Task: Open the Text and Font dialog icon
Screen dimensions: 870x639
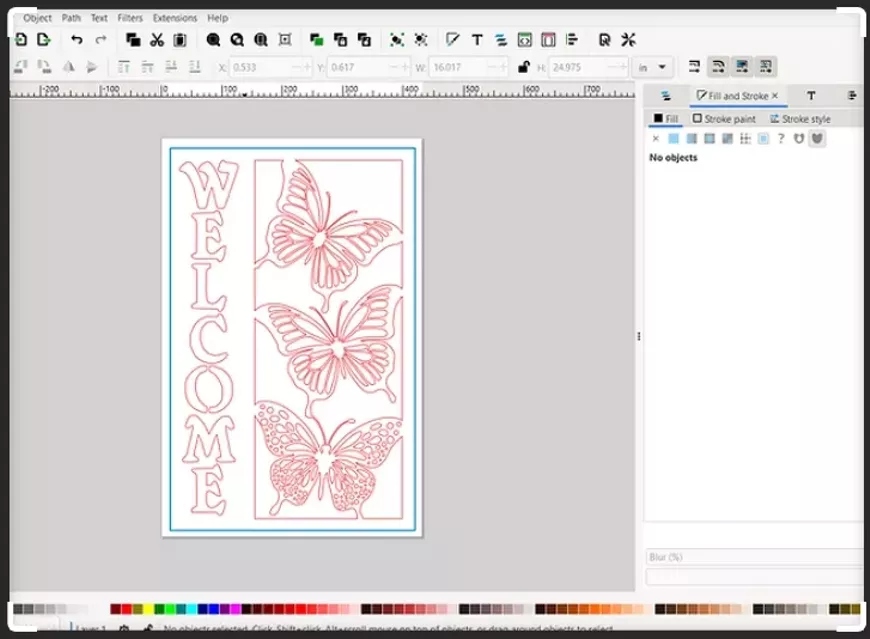Action: tap(477, 39)
